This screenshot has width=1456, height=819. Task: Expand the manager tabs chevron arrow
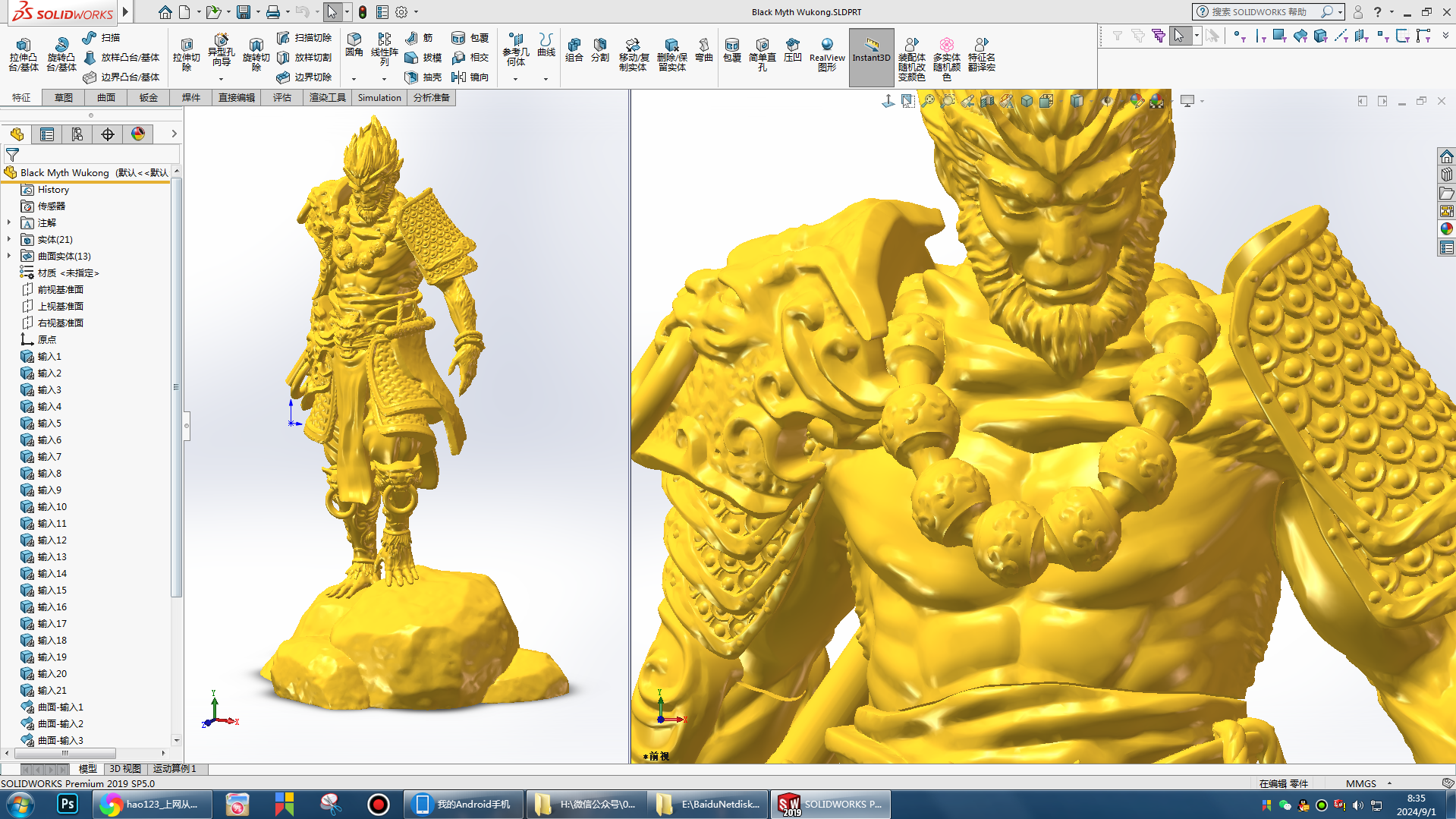[174, 134]
